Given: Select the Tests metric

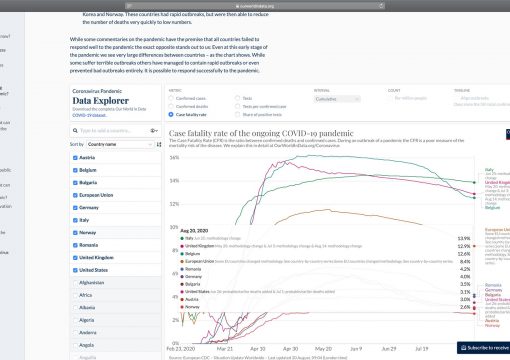Looking at the screenshot, I should [237, 98].
